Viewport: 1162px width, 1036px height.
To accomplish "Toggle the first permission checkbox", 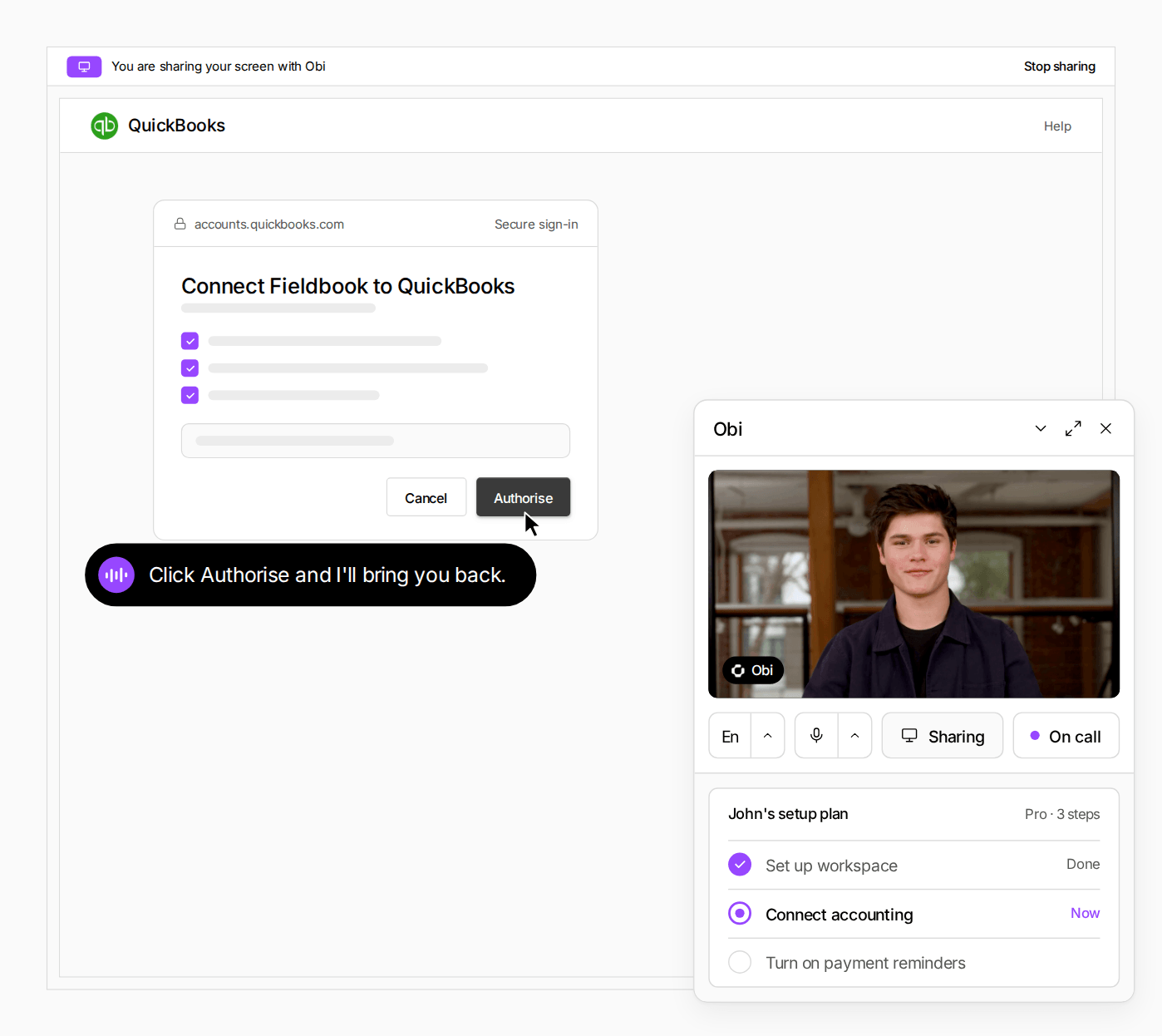I will coord(190,341).
